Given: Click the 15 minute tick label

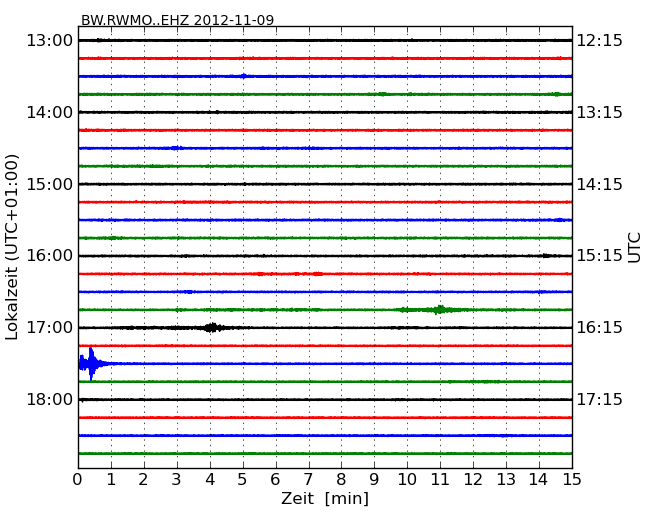Looking at the screenshot, I should tap(572, 480).
